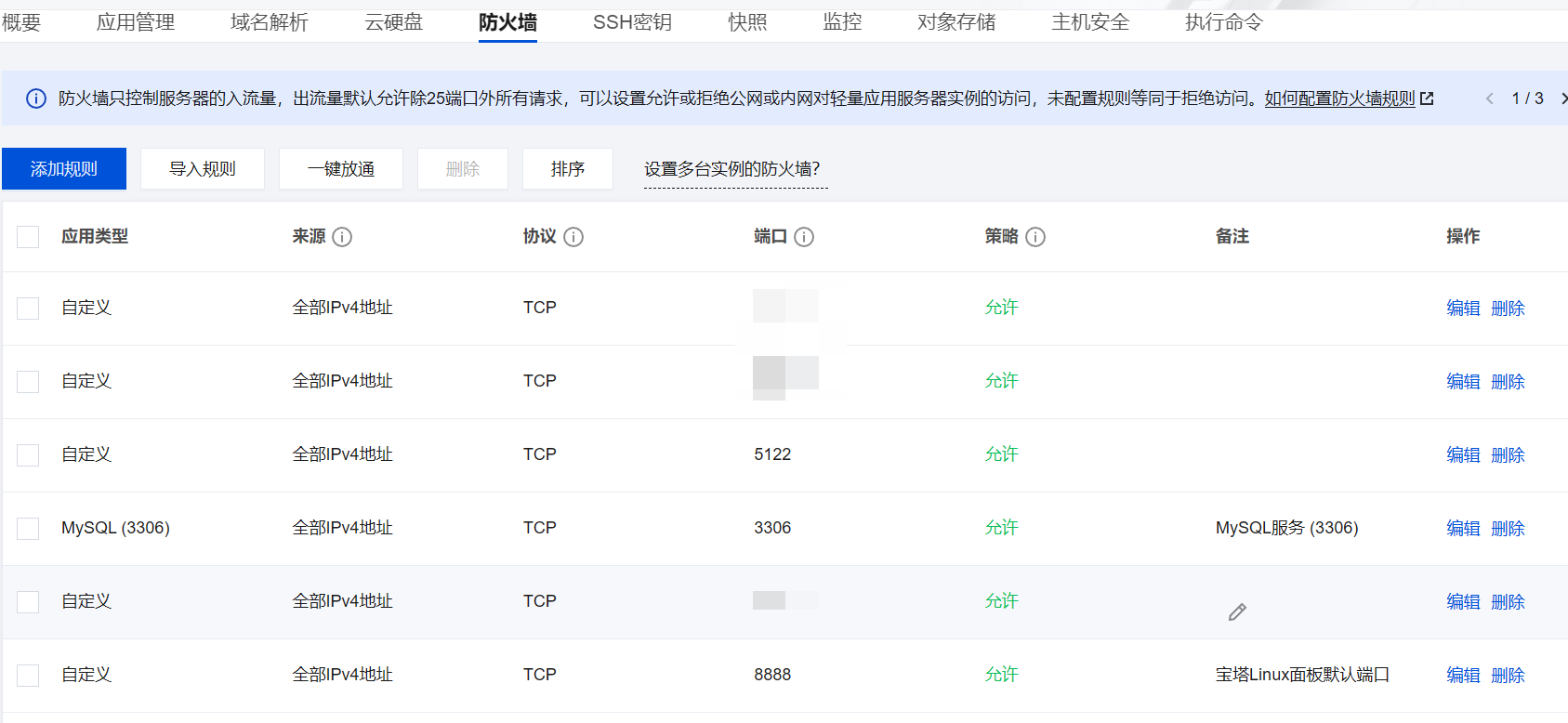Go to previous notice with left chevron
Image resolution: width=1568 pixels, height=723 pixels.
pyautogui.click(x=1489, y=99)
